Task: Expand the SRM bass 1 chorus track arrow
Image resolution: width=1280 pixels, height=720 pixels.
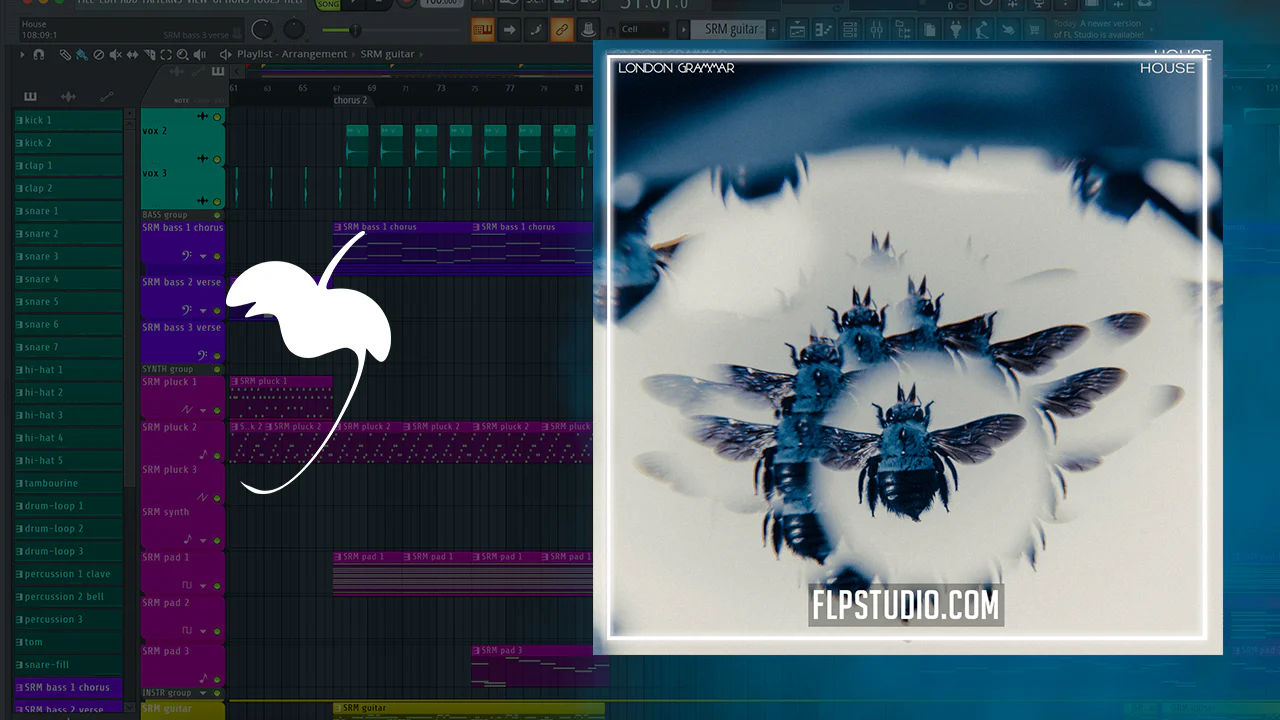Action: (x=203, y=257)
